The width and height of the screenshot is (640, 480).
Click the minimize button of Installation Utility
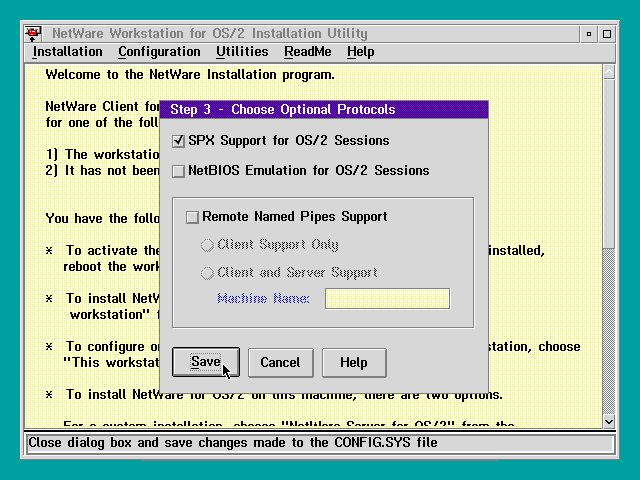tap(589, 34)
